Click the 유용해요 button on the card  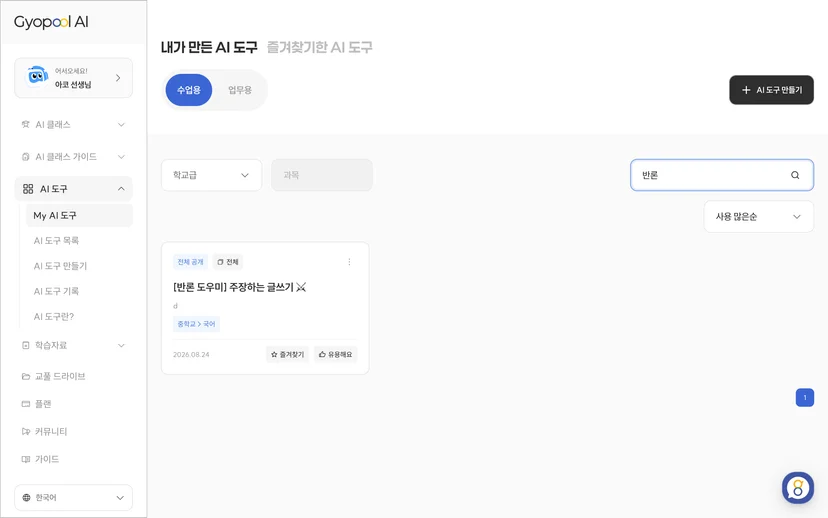point(335,354)
